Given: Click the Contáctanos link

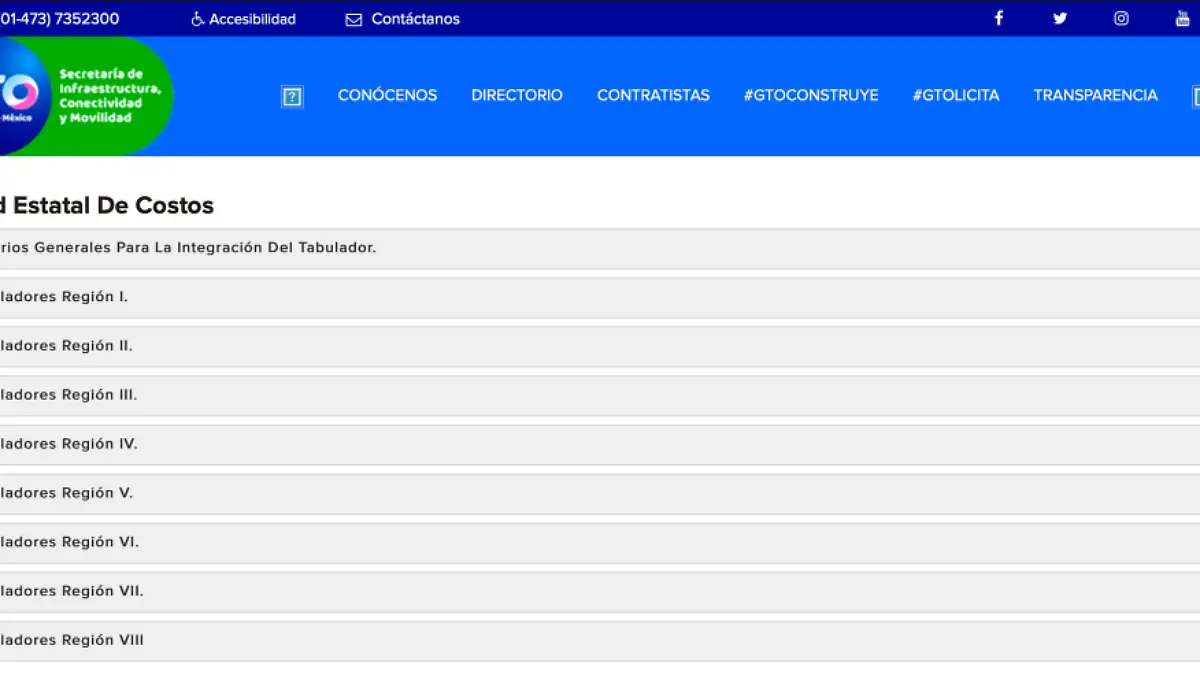Looking at the screenshot, I should click(x=415, y=19).
